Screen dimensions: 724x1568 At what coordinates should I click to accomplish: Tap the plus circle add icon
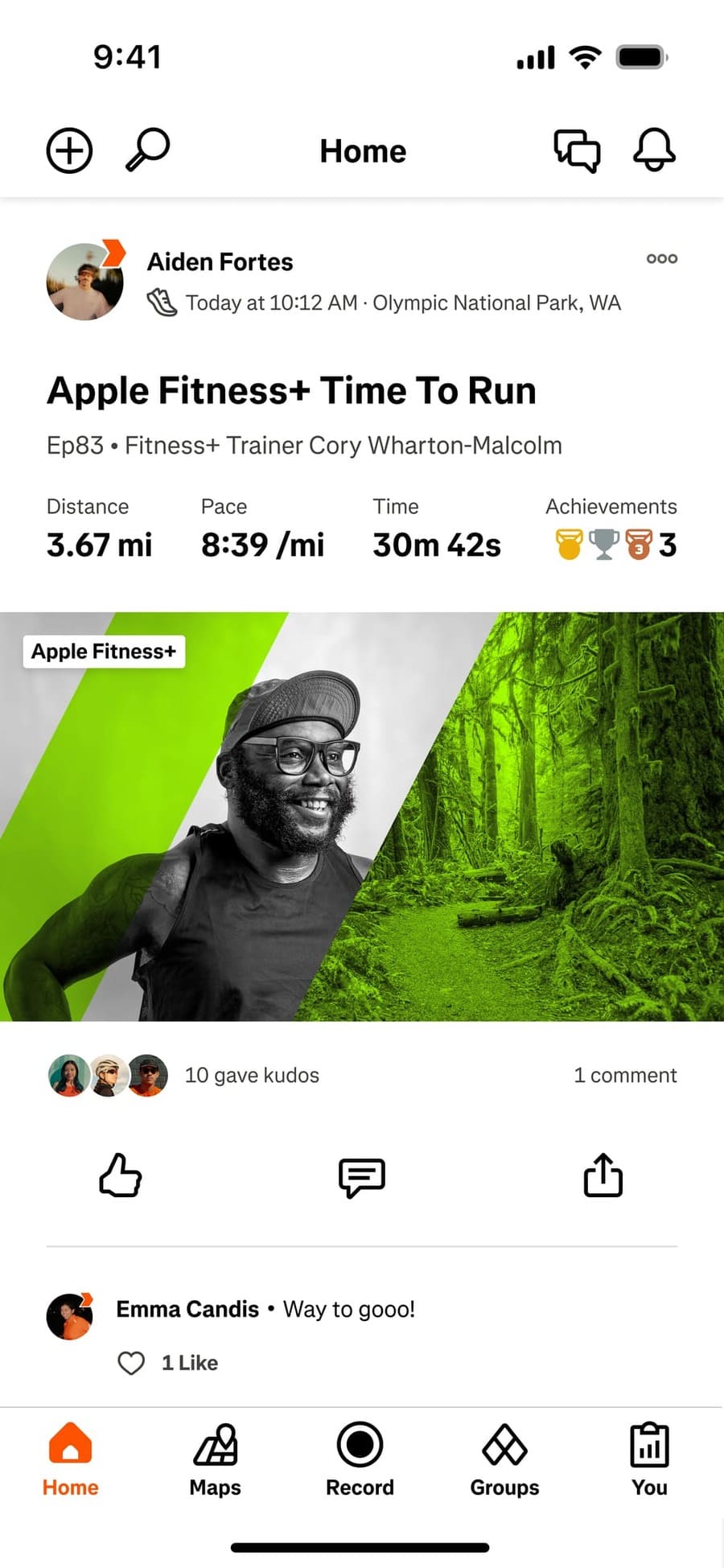tap(69, 150)
